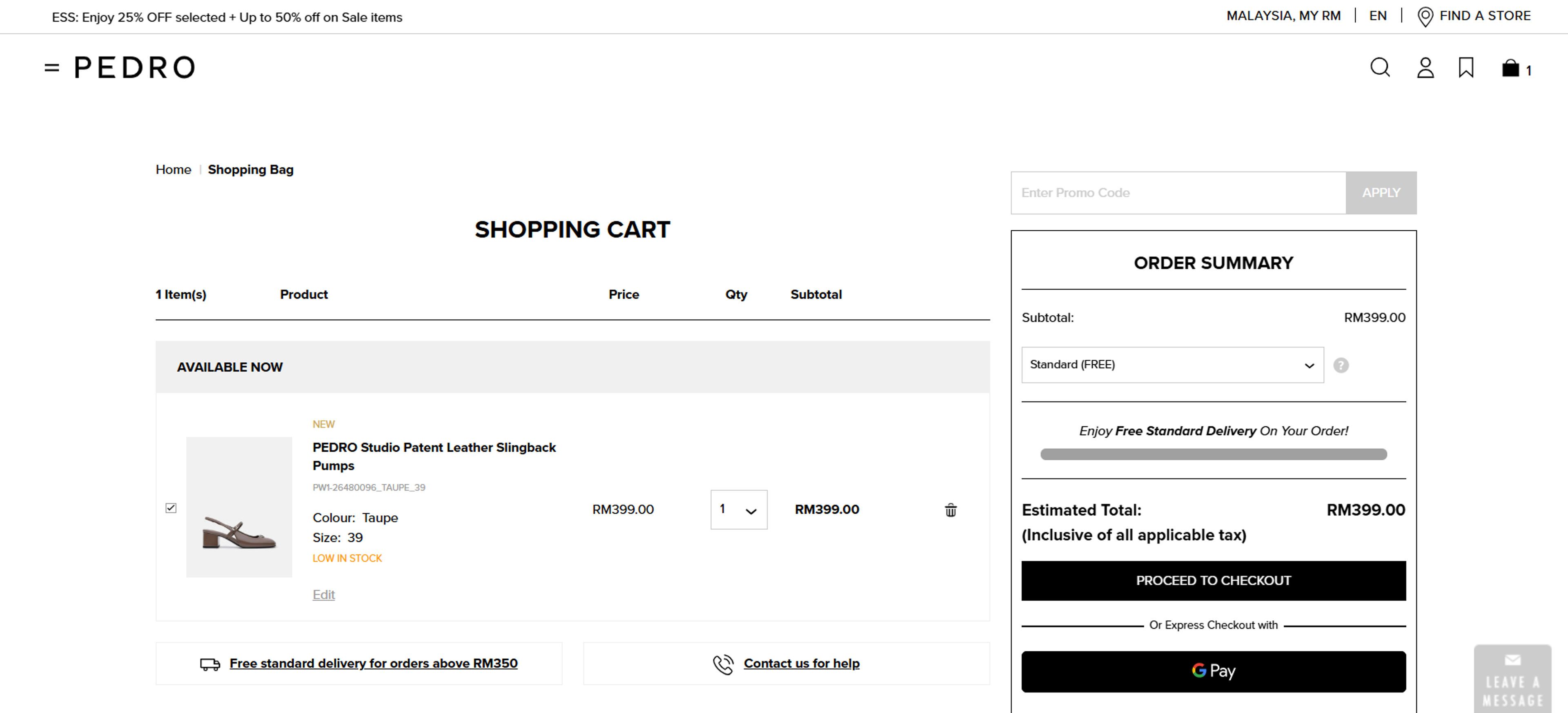Image resolution: width=1568 pixels, height=713 pixels.
Task: Open the search magnifier icon
Action: (1380, 68)
